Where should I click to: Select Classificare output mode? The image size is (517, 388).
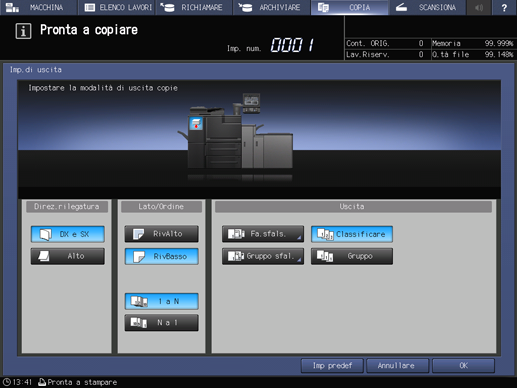pos(352,234)
